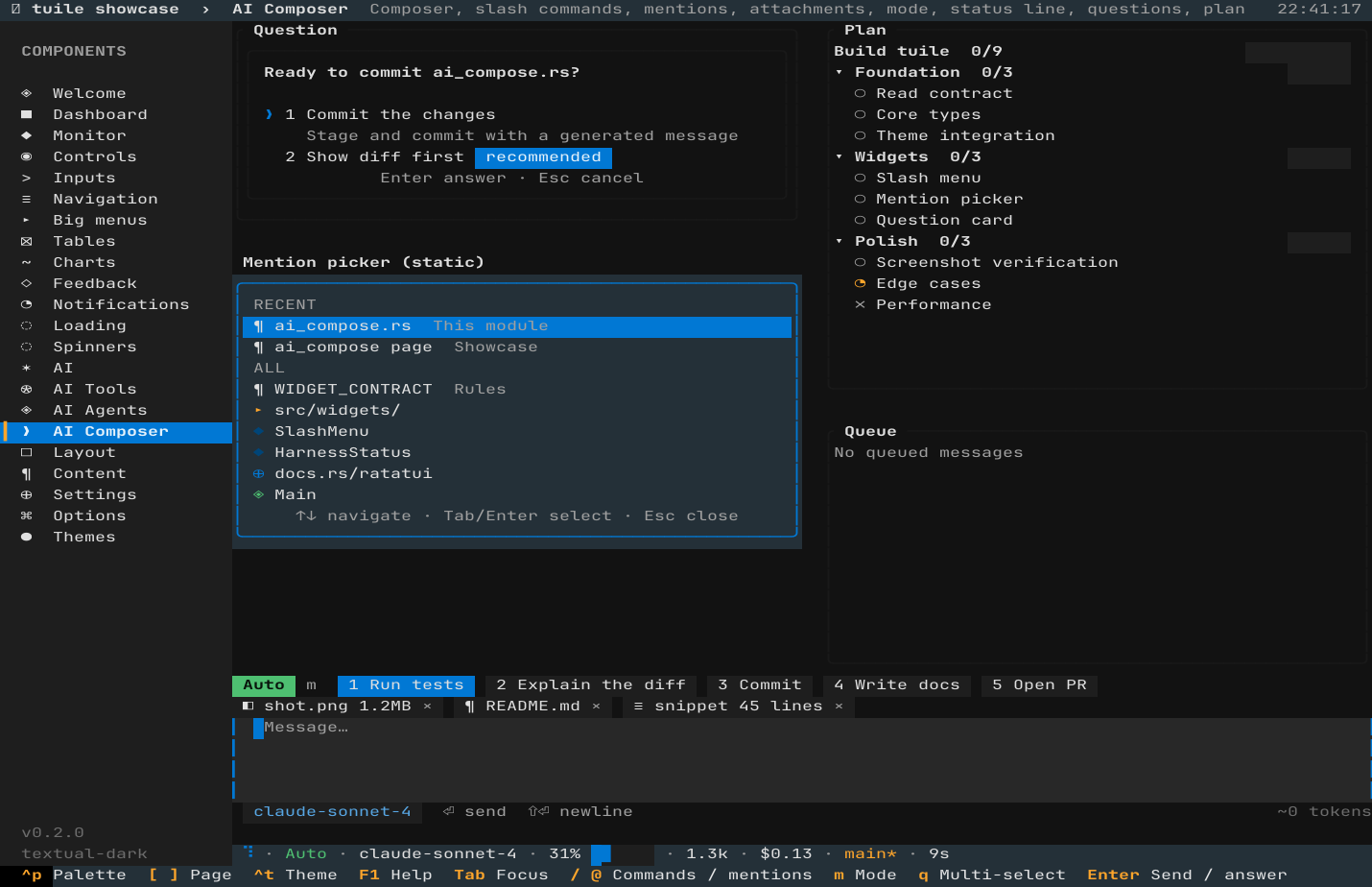Select ai_compose.rs in mention picker

coord(517,326)
